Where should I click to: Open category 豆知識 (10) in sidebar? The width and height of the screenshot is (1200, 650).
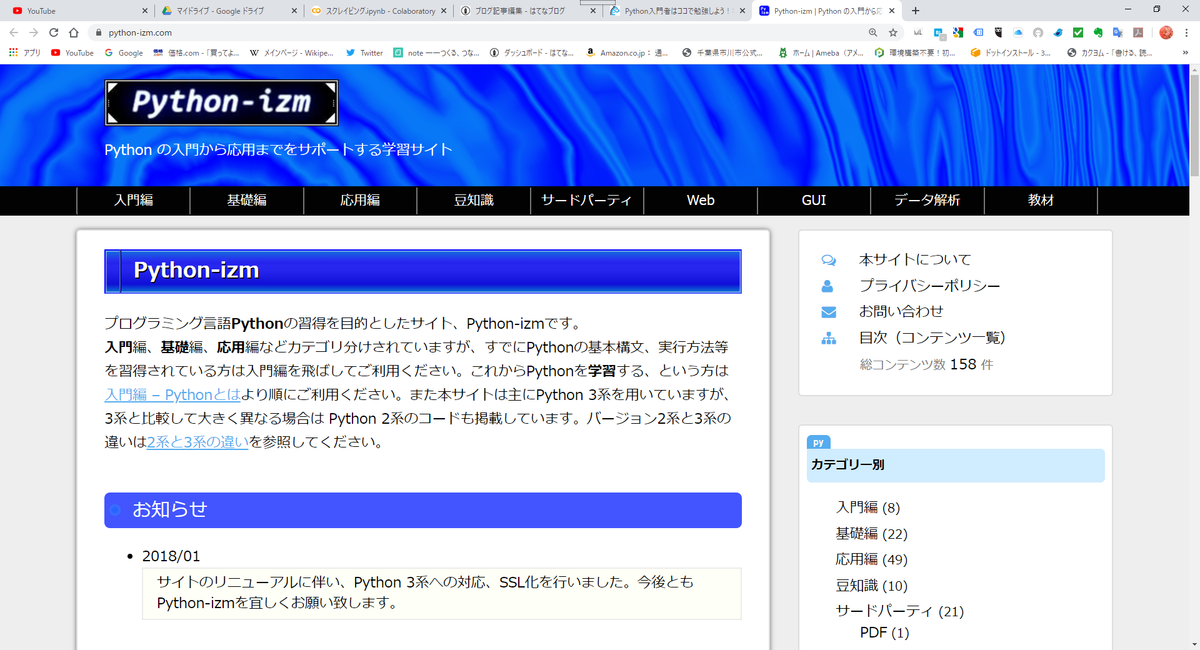click(872, 586)
